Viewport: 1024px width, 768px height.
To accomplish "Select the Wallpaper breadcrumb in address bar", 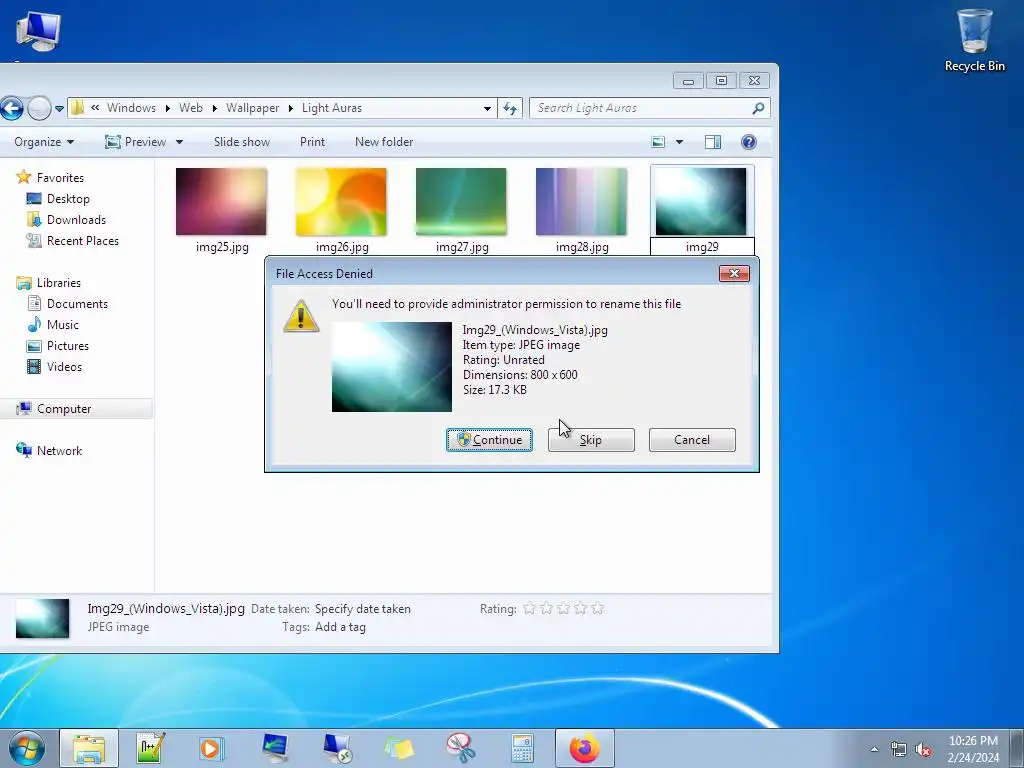I will pos(252,108).
